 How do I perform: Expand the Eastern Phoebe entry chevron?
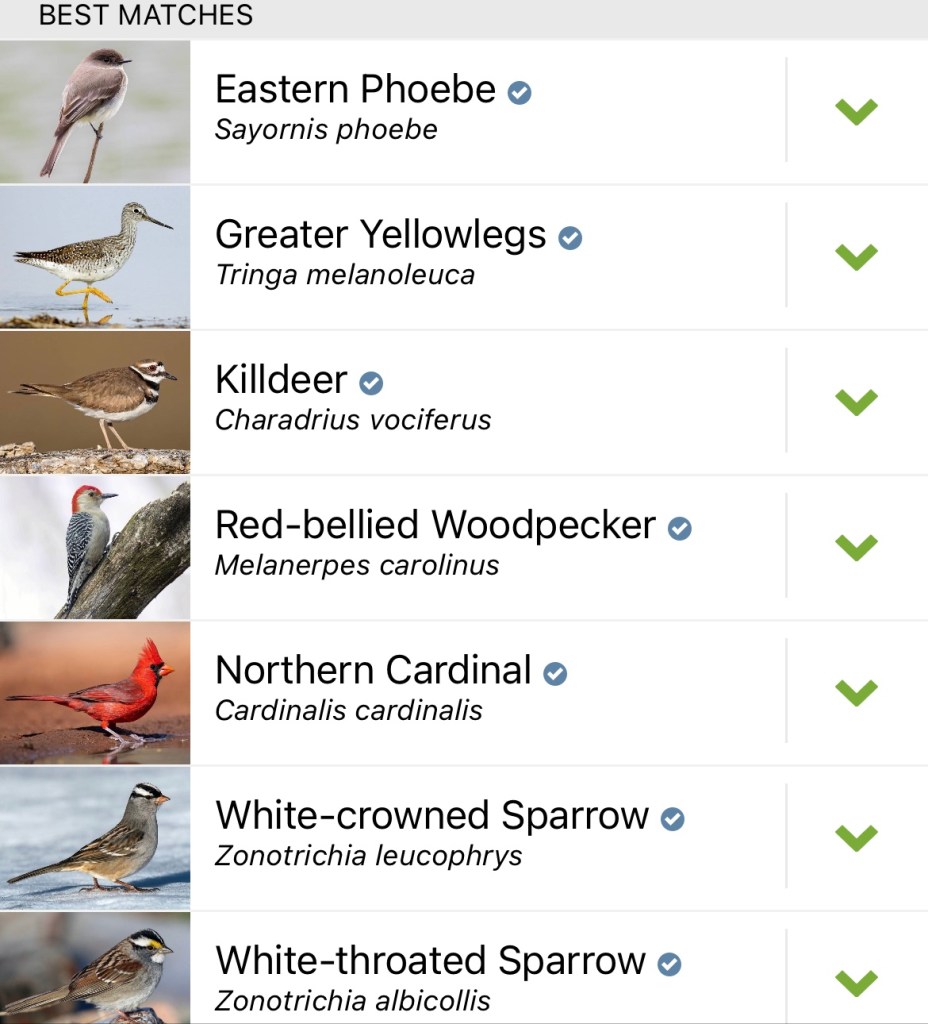point(856,111)
